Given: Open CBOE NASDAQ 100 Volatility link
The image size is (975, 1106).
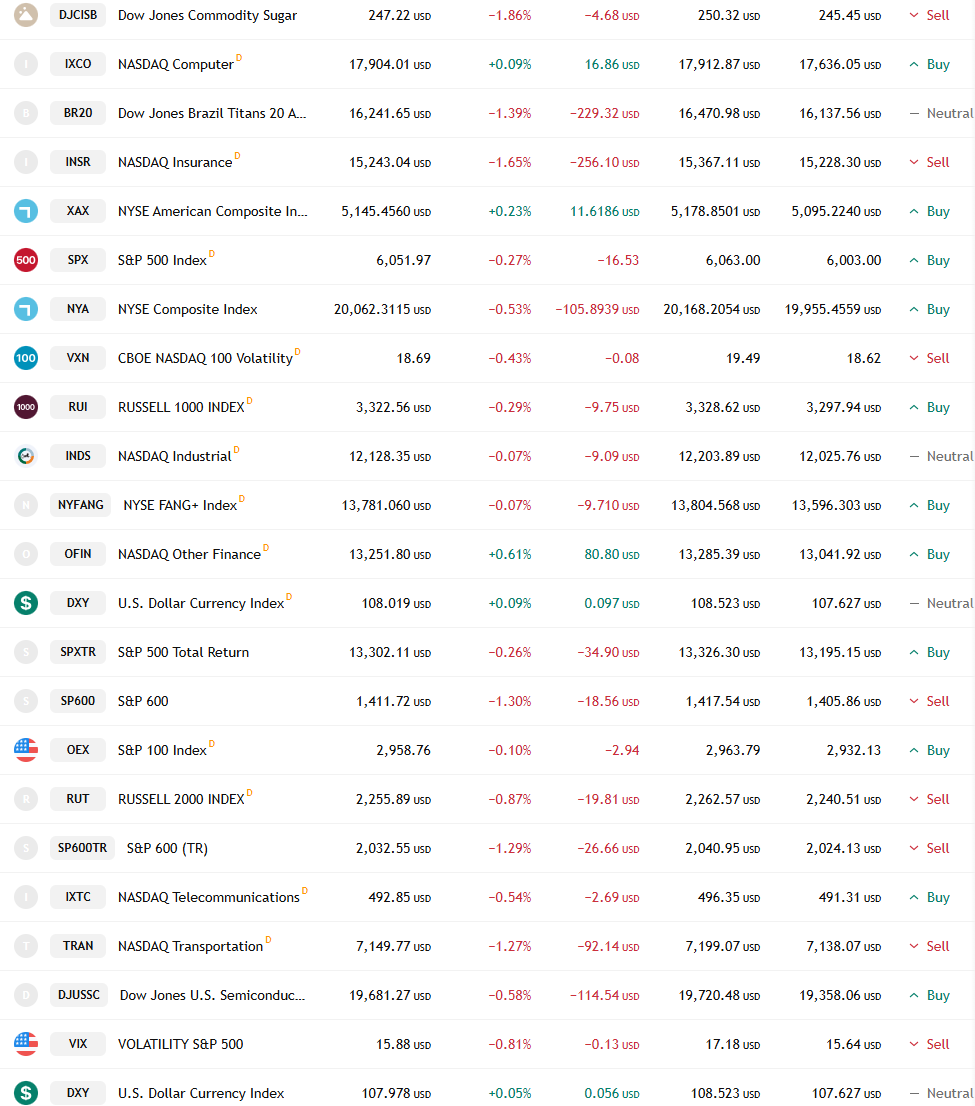Looking at the screenshot, I should point(205,358).
